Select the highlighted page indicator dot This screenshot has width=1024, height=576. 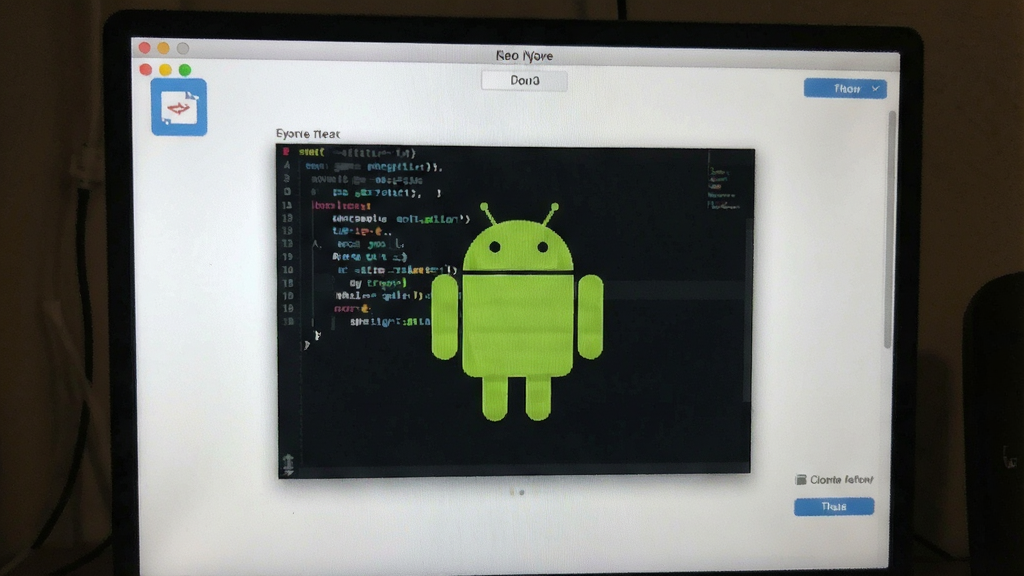pyautogui.click(x=522, y=492)
